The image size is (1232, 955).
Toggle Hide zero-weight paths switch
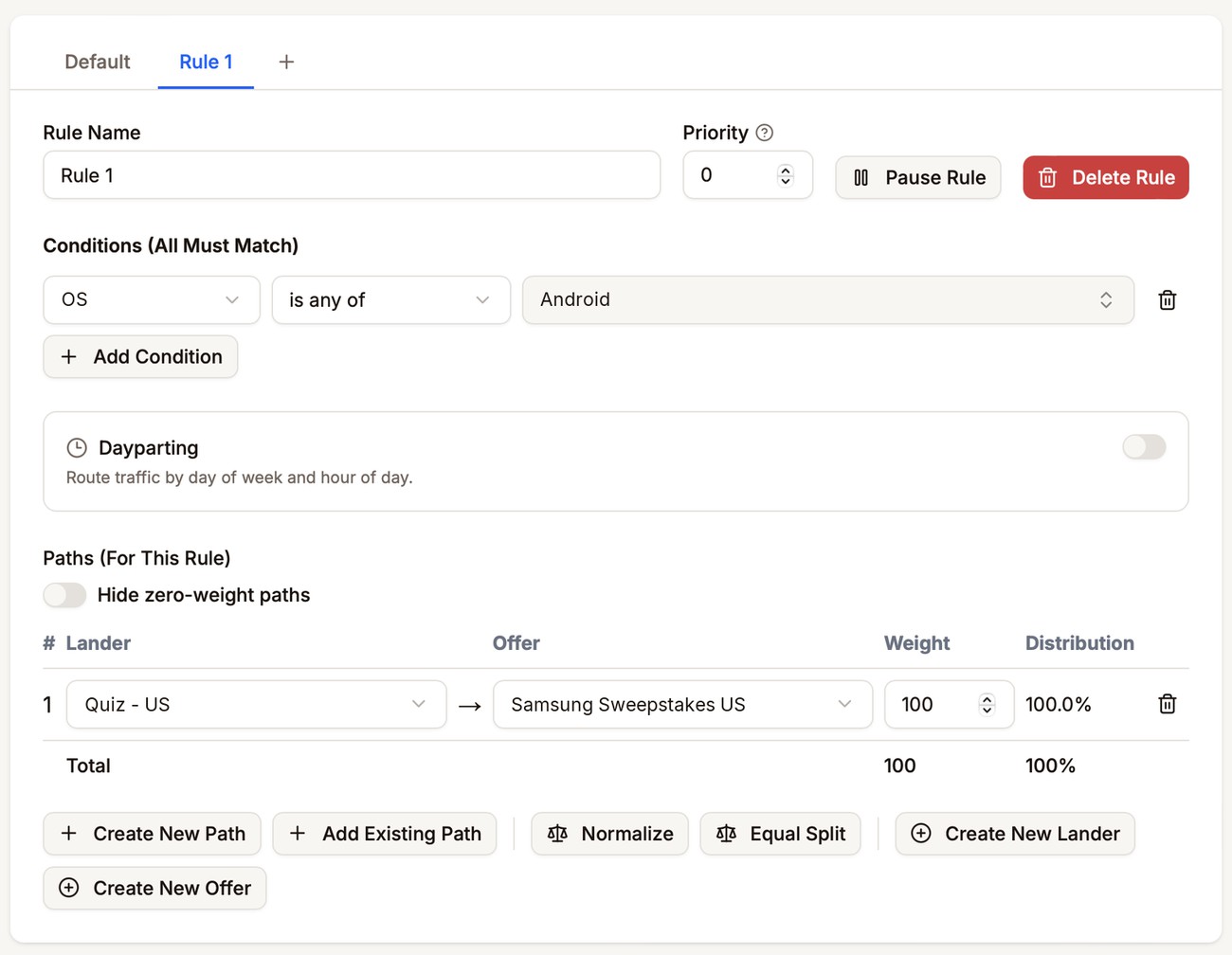[64, 595]
